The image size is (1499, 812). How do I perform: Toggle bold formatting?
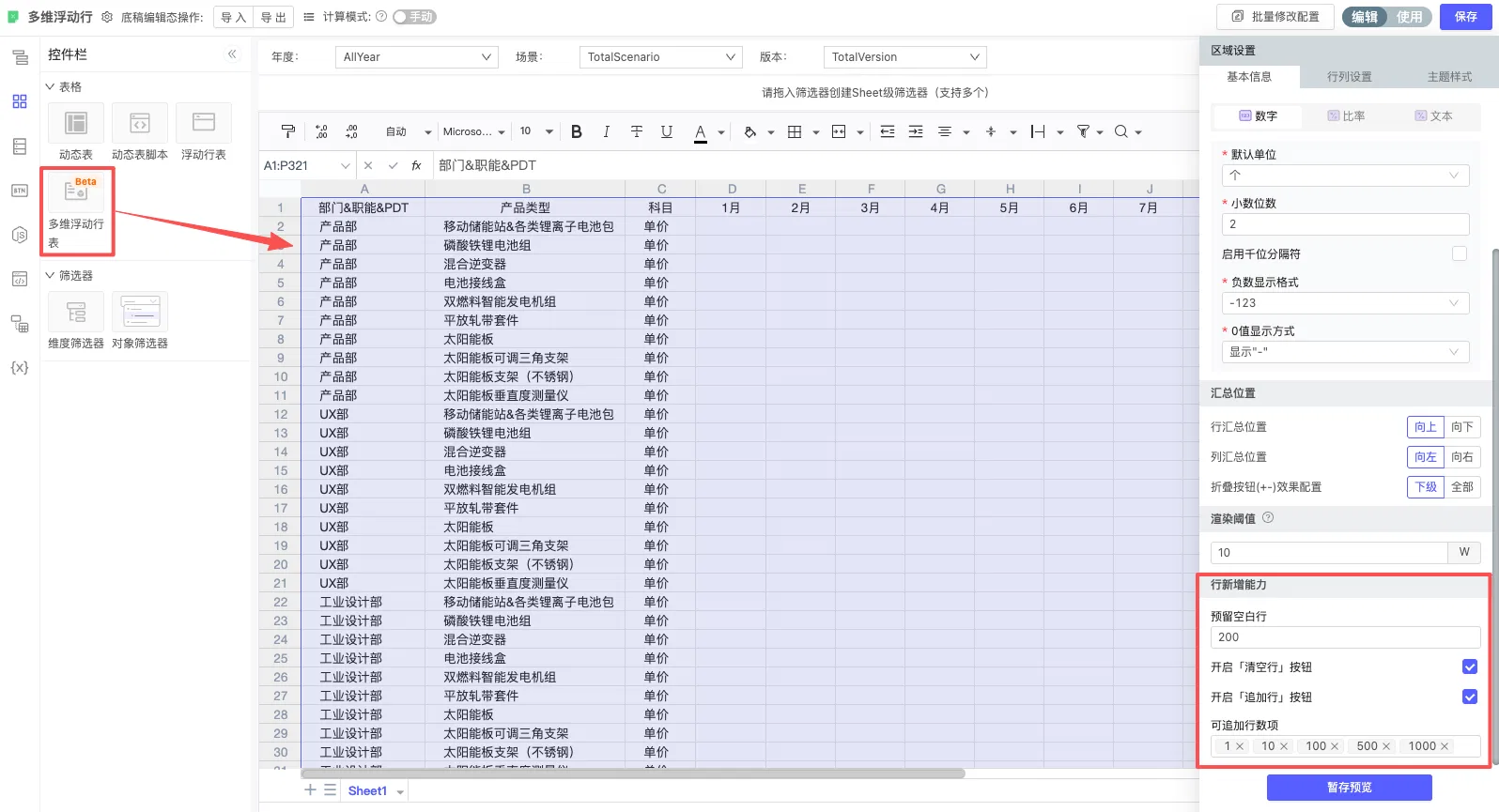577,131
